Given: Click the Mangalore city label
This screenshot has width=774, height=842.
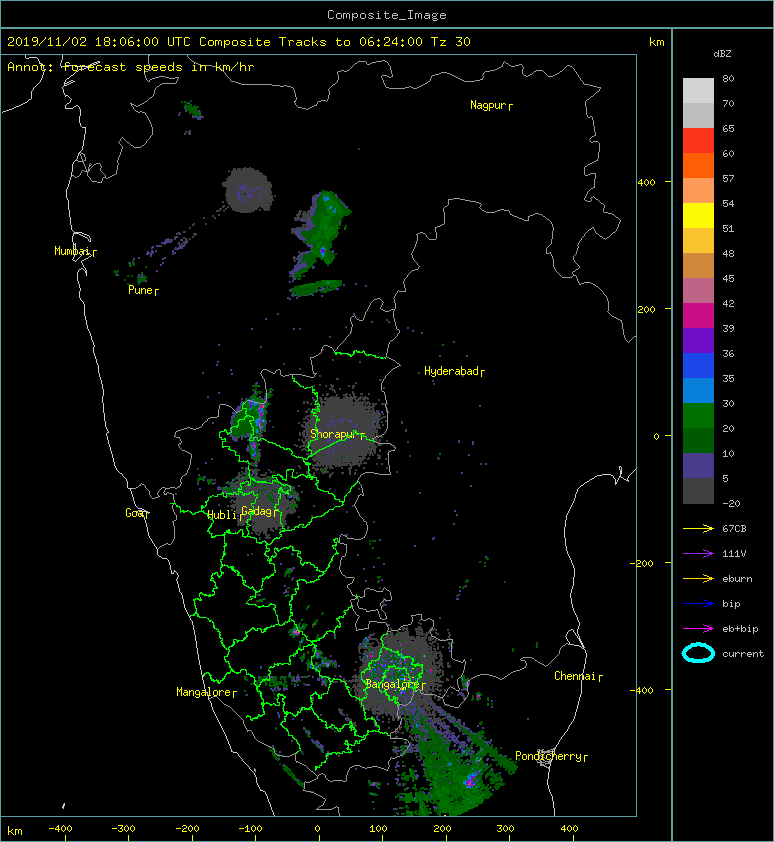Looking at the screenshot, I should point(206,693).
